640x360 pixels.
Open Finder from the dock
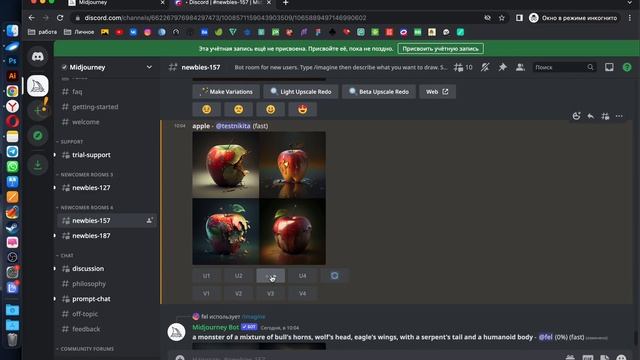[12, 31]
